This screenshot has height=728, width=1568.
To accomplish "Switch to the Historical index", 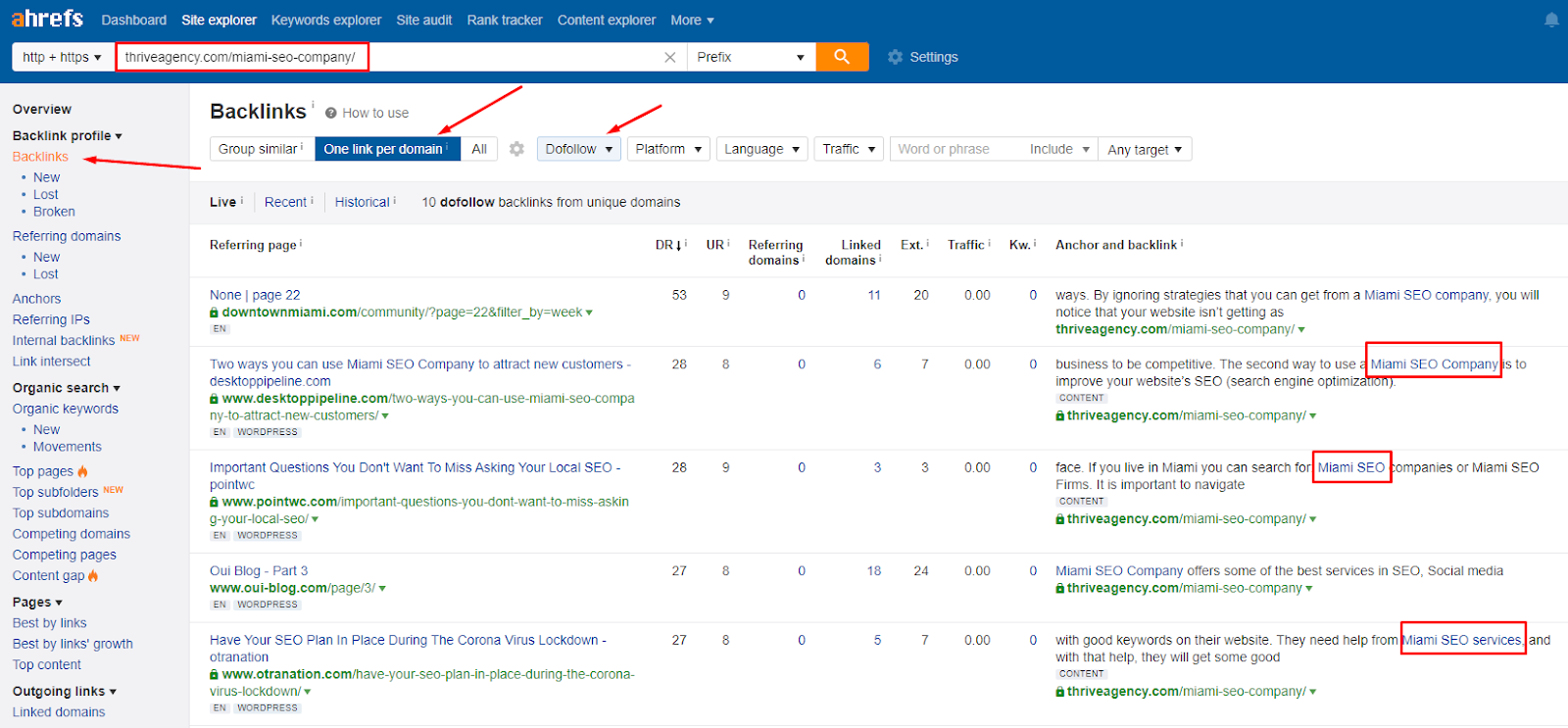I will pos(363,202).
